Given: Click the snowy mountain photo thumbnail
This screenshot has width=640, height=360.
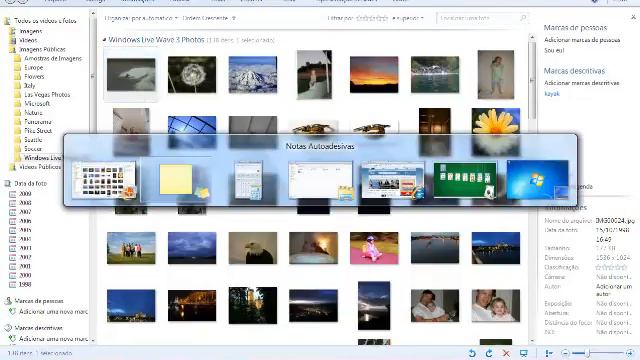Looking at the screenshot, I should click(x=253, y=75).
